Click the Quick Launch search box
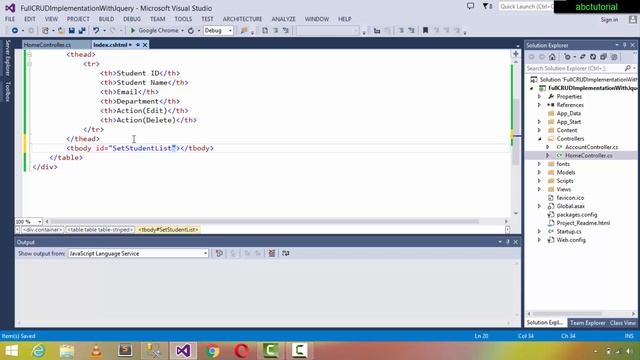This screenshot has height=360, width=640. [526, 7]
